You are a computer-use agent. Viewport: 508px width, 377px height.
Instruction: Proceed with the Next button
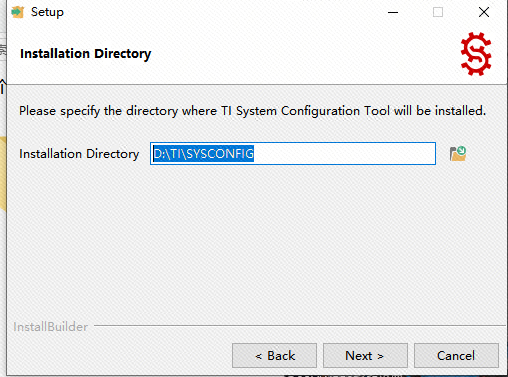tap(365, 356)
